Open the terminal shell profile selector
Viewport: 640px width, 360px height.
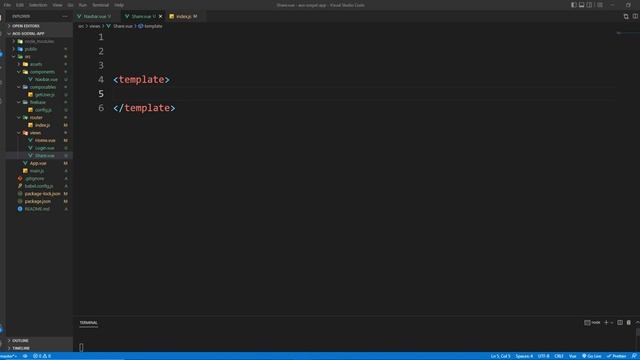click(592, 322)
